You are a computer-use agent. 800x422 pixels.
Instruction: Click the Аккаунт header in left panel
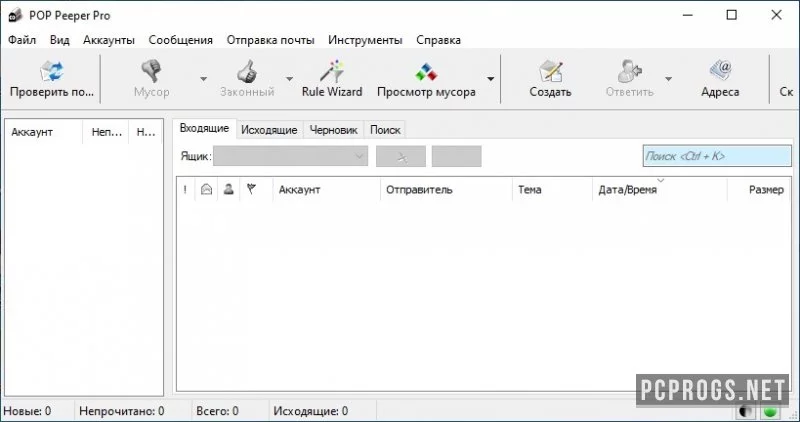click(x=43, y=132)
